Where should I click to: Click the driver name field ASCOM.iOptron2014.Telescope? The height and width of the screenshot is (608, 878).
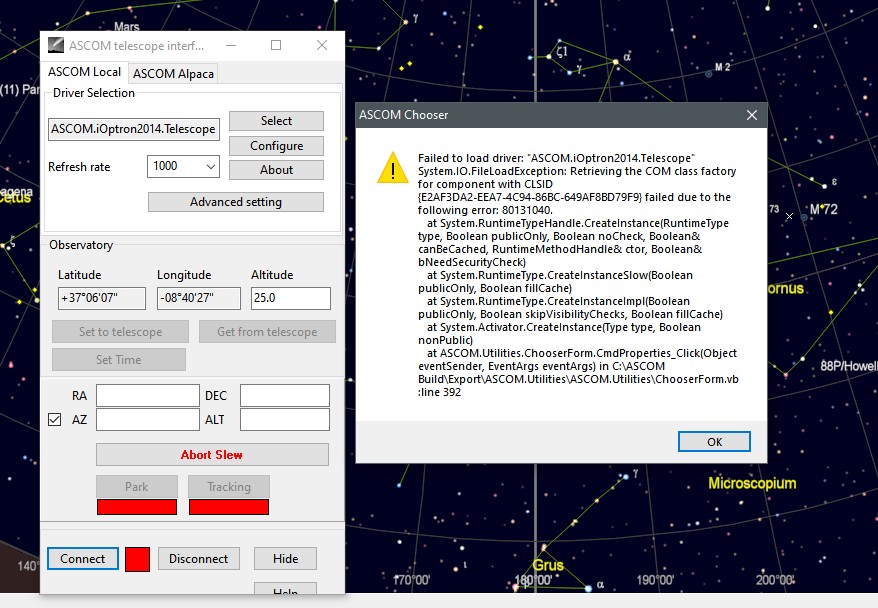pos(134,129)
